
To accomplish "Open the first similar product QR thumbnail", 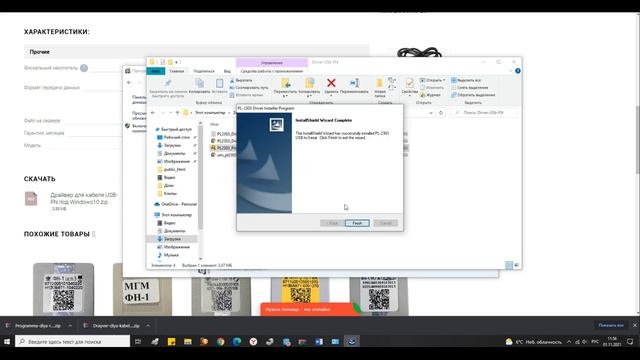I will [x=63, y=289].
